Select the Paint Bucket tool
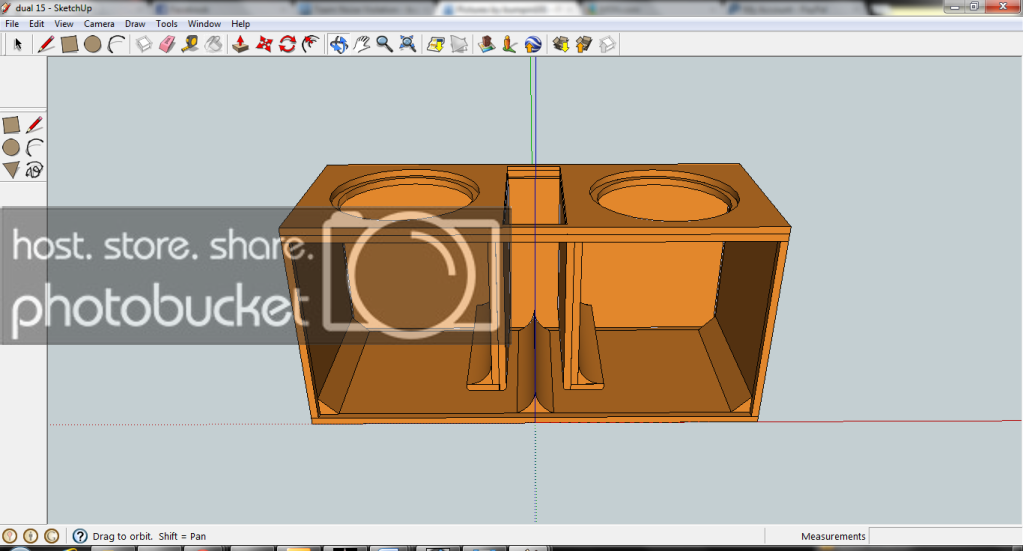1023x551 pixels. click(213, 44)
